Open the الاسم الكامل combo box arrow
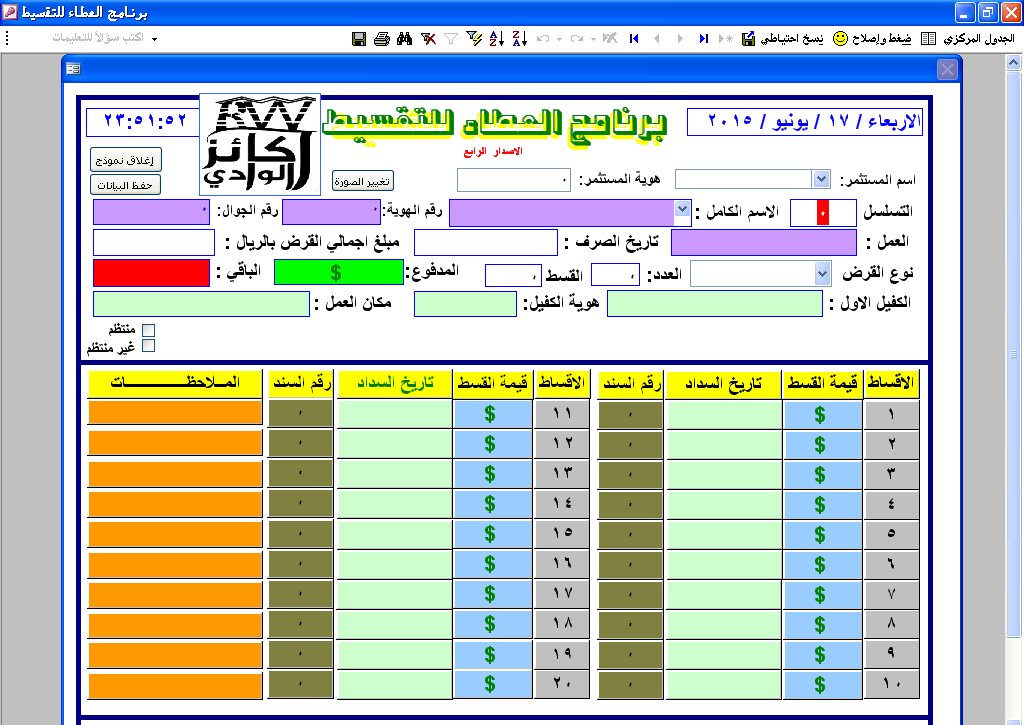This screenshot has height=725, width=1024. (x=682, y=210)
